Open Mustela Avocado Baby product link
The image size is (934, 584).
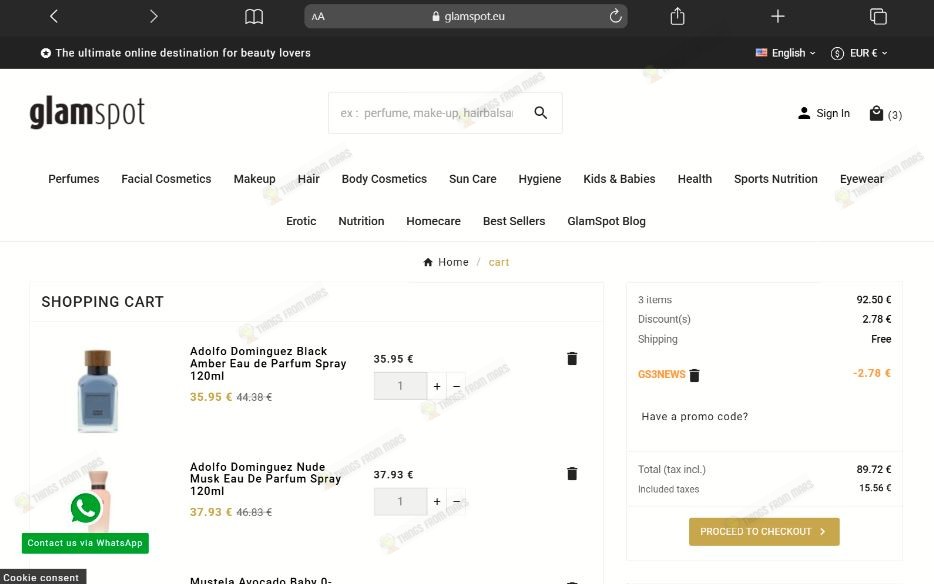click(261, 580)
